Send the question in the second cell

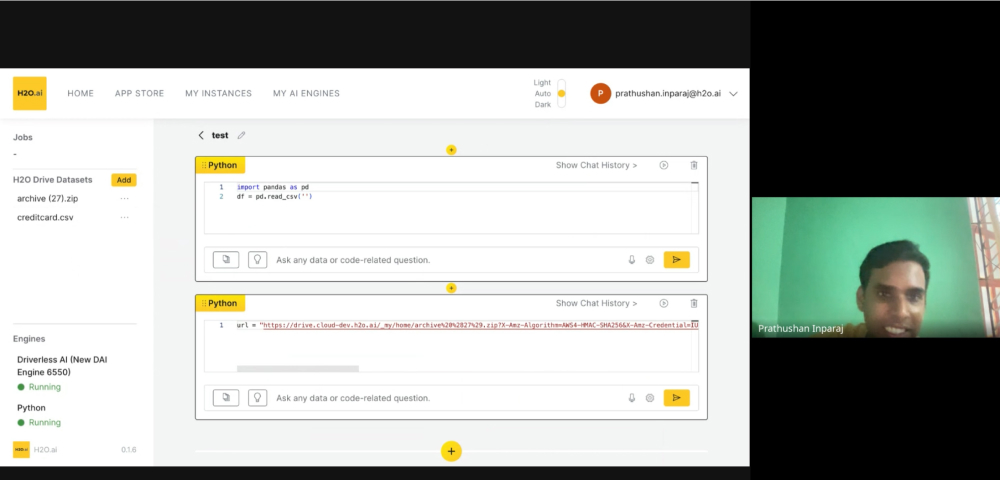(676, 398)
